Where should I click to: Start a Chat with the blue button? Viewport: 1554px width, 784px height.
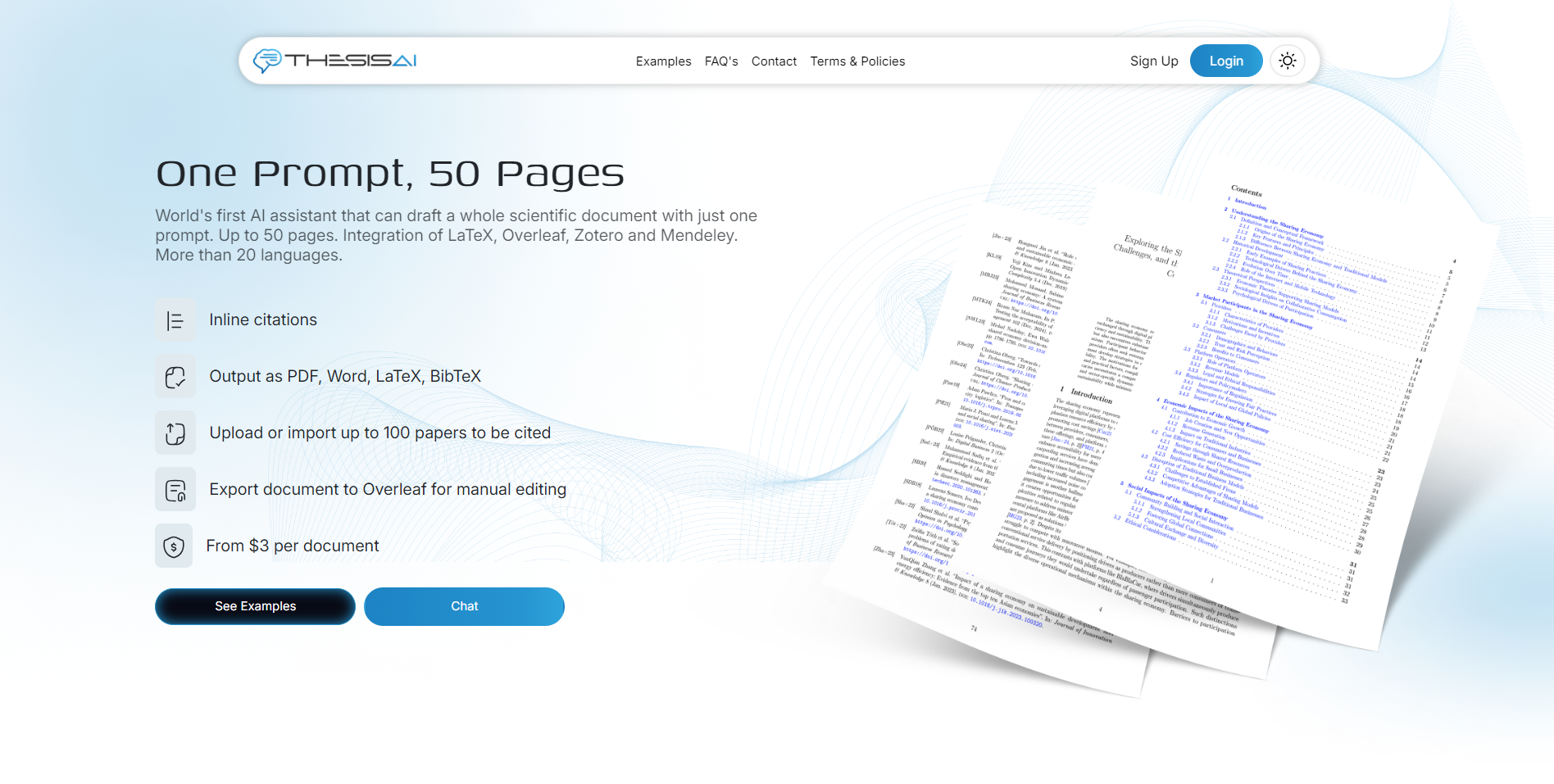pyautogui.click(x=464, y=606)
